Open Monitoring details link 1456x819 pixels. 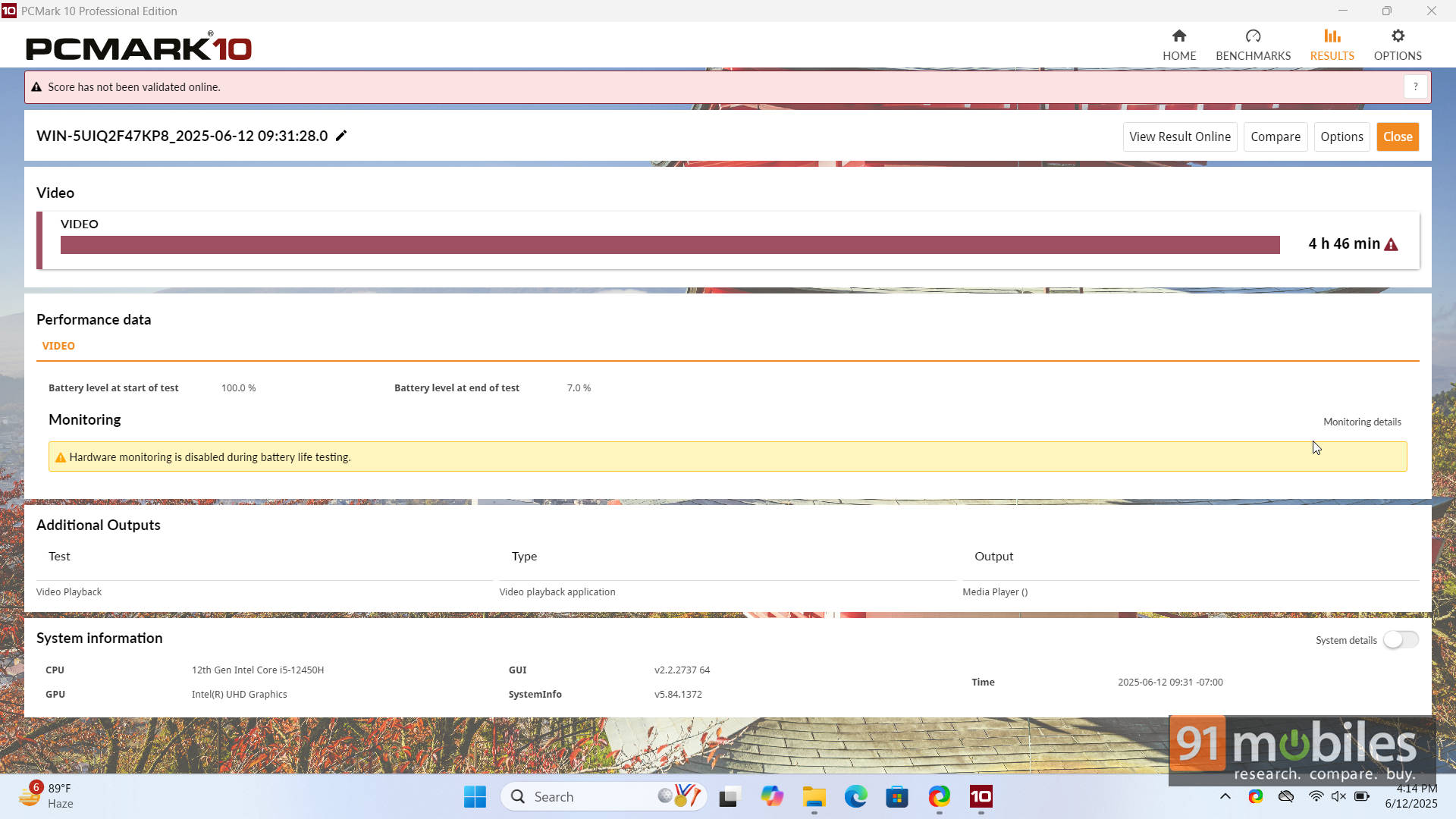(x=1362, y=422)
